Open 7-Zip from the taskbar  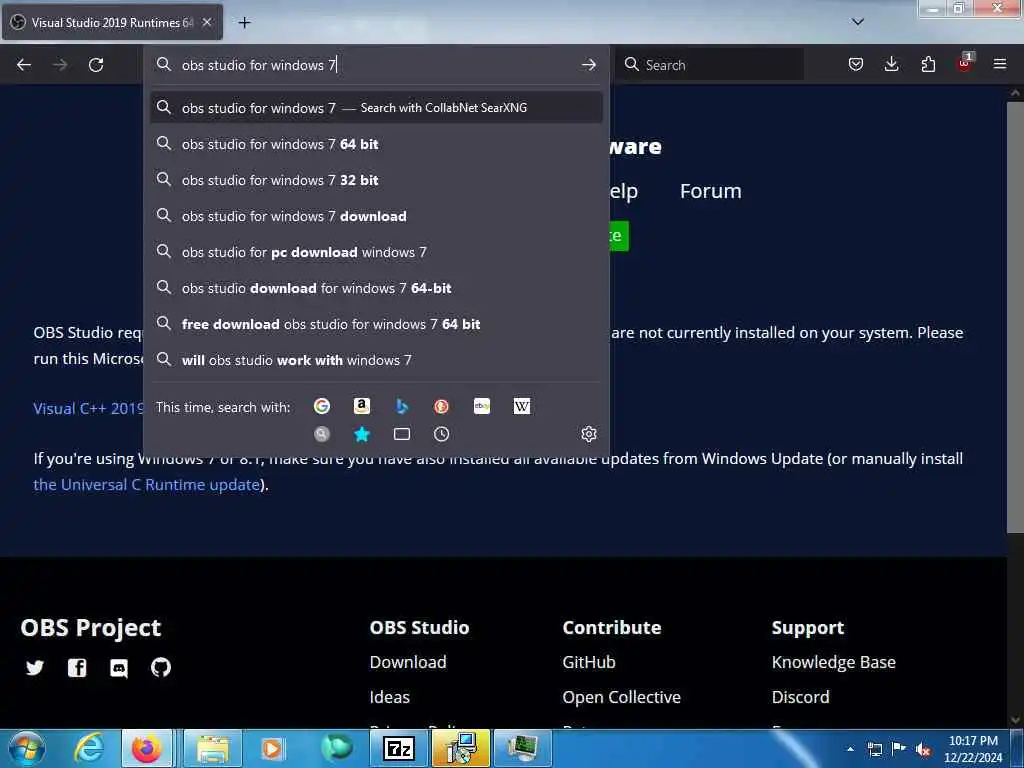tap(398, 748)
